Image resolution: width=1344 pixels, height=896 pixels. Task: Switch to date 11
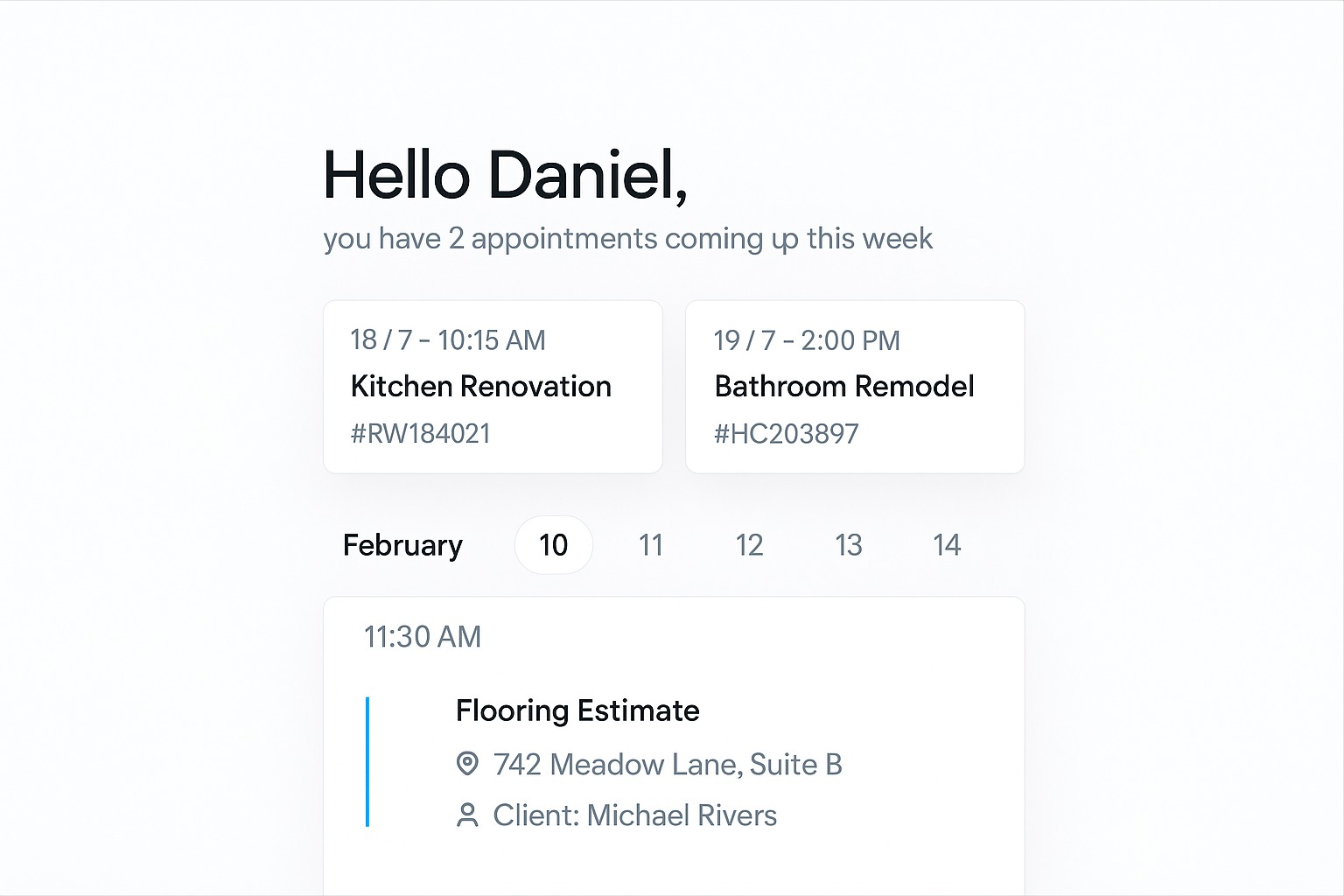click(651, 545)
